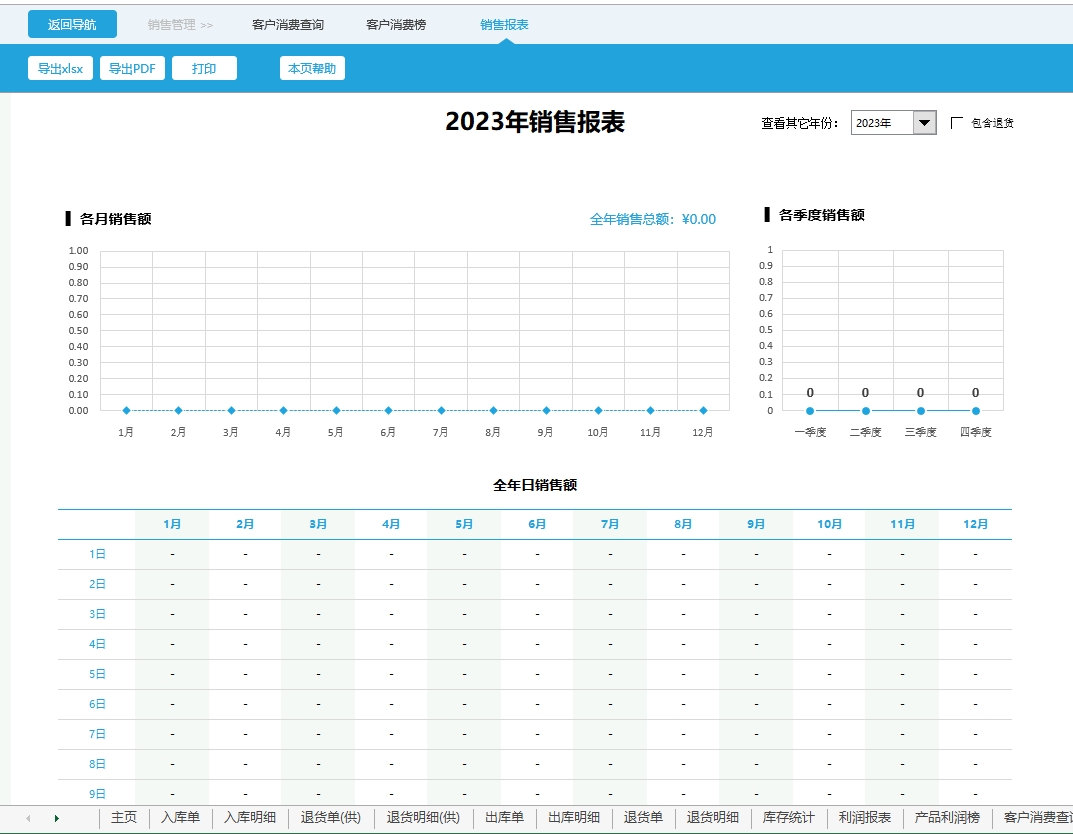Screen dimensions: 1073x834
Task: Click the next sheet scroll arrow
Action: [x=57, y=818]
